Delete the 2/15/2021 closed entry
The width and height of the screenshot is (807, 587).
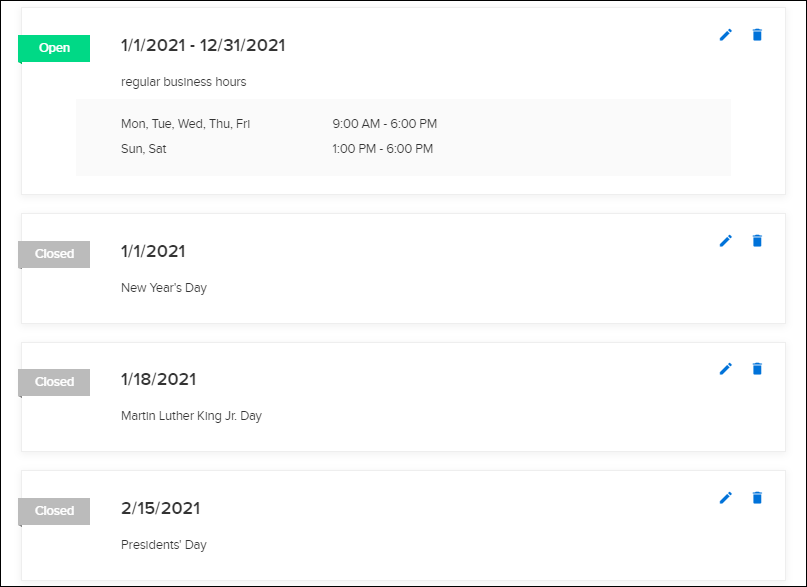point(757,497)
